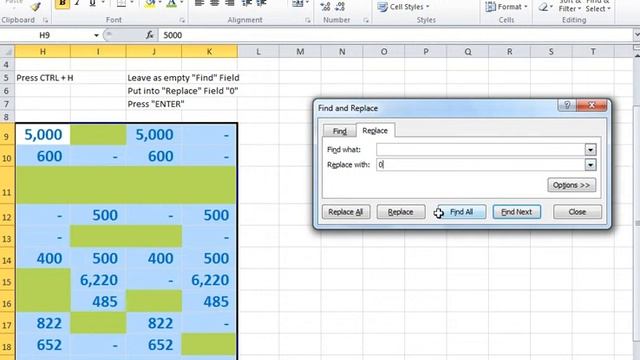
Task: Align text left in Alignment group
Action: click(x=199, y=4)
